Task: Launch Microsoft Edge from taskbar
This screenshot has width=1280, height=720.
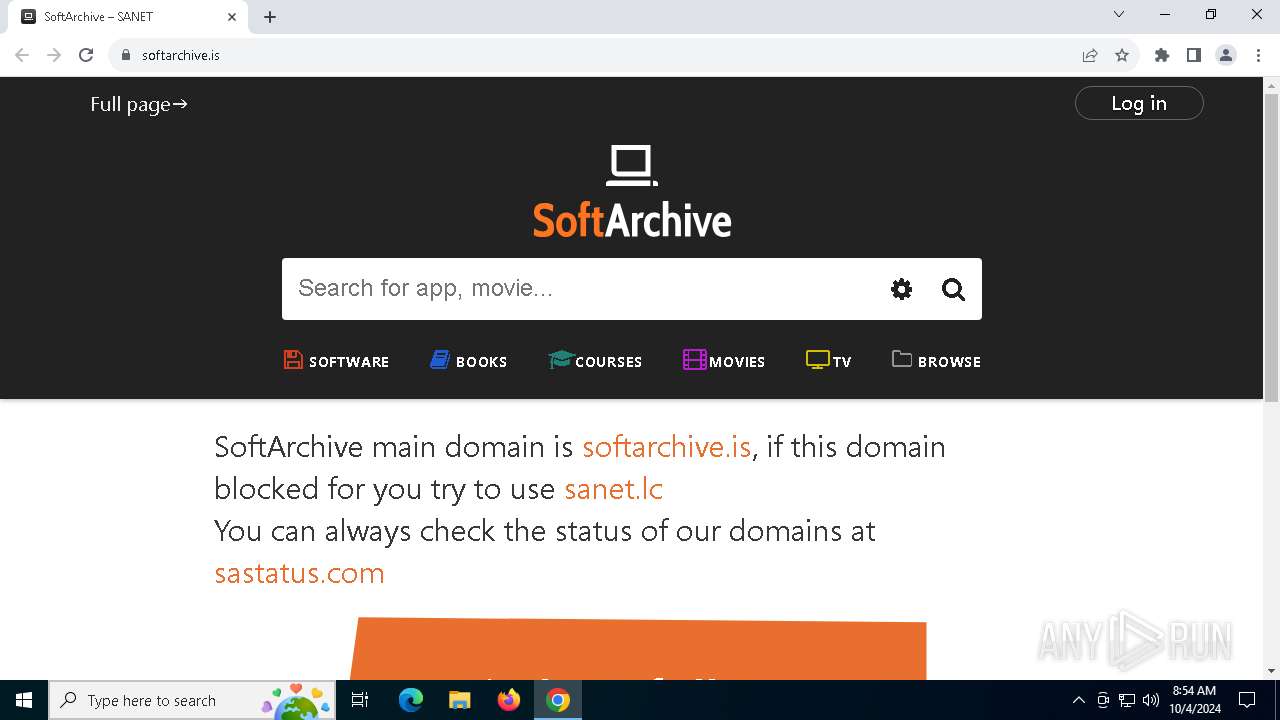Action: [411, 700]
